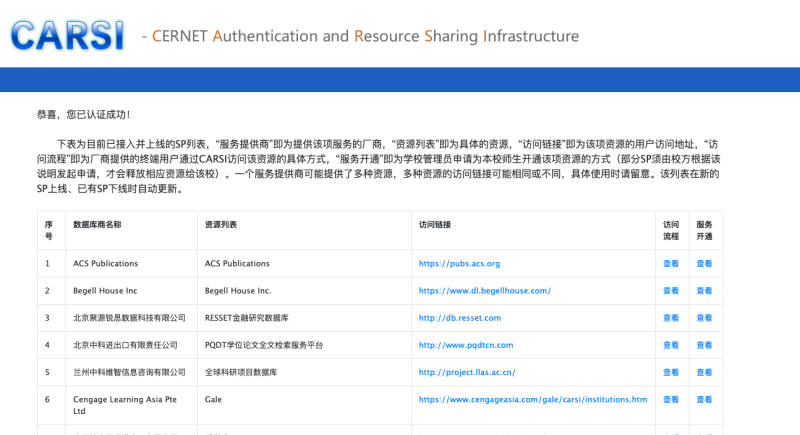
Task: View 访问流程 for Gale row
Action: [x=671, y=399]
